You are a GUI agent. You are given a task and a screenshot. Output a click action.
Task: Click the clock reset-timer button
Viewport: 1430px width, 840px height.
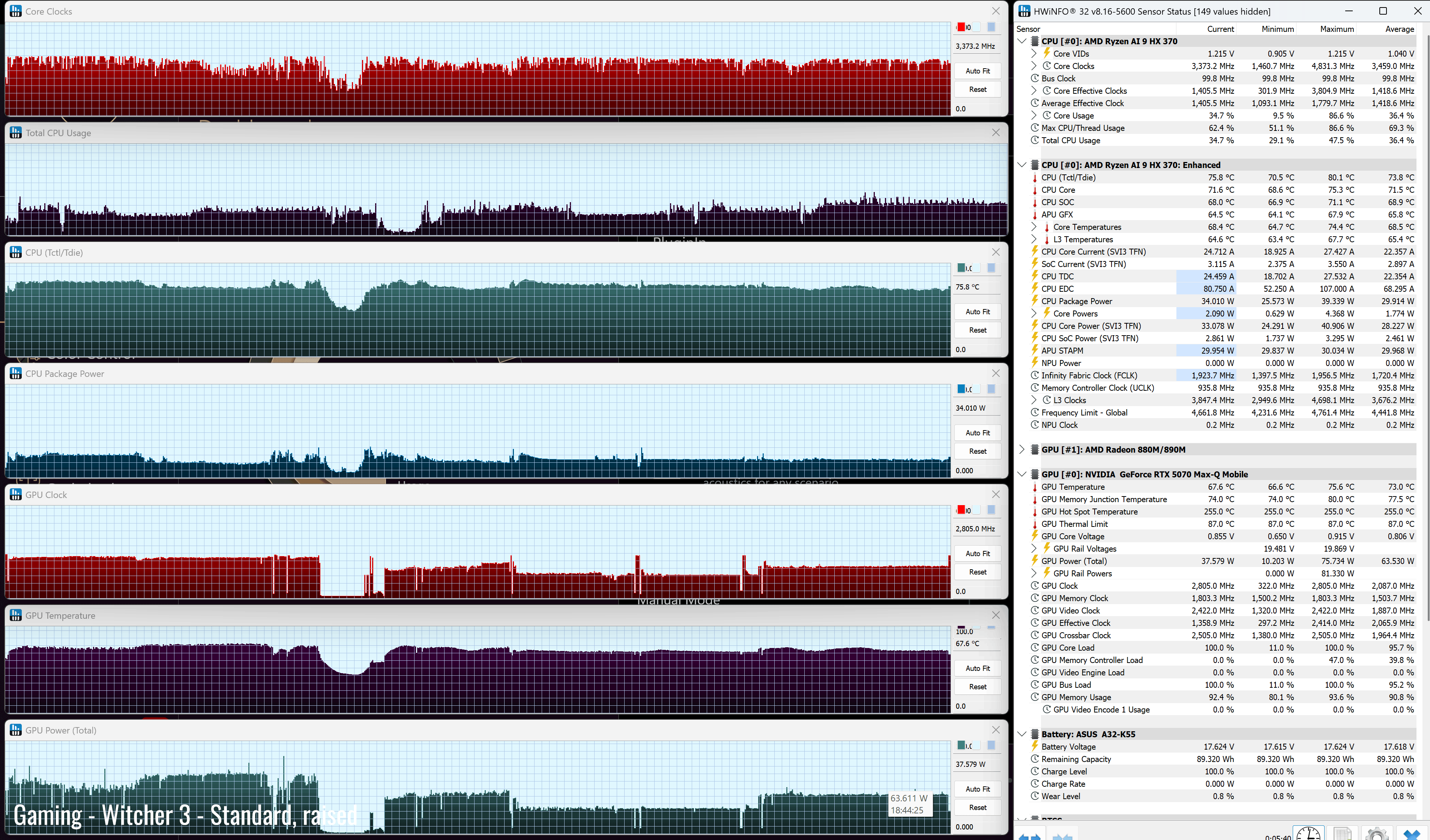(1308, 832)
